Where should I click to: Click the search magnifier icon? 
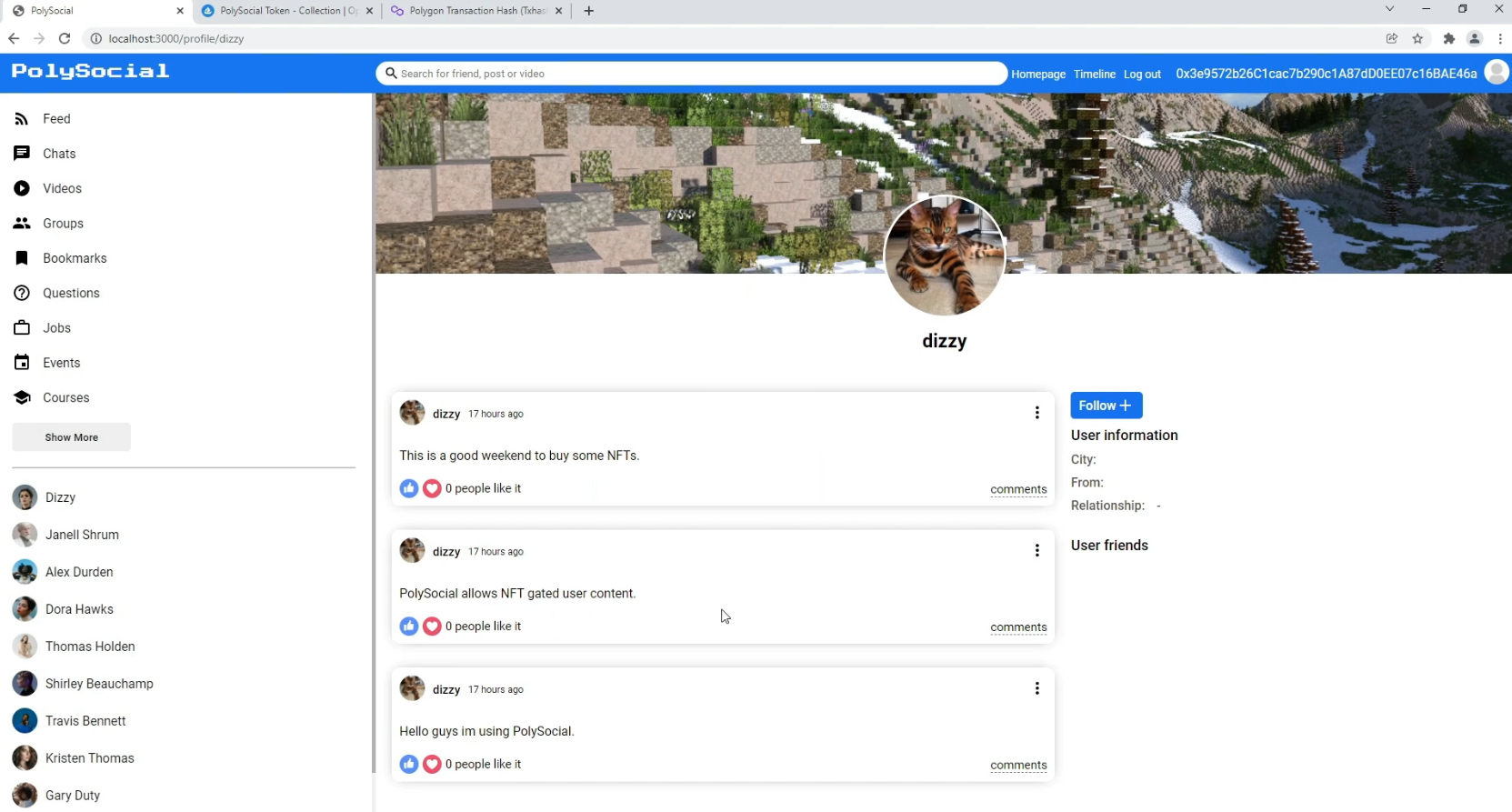coord(391,74)
